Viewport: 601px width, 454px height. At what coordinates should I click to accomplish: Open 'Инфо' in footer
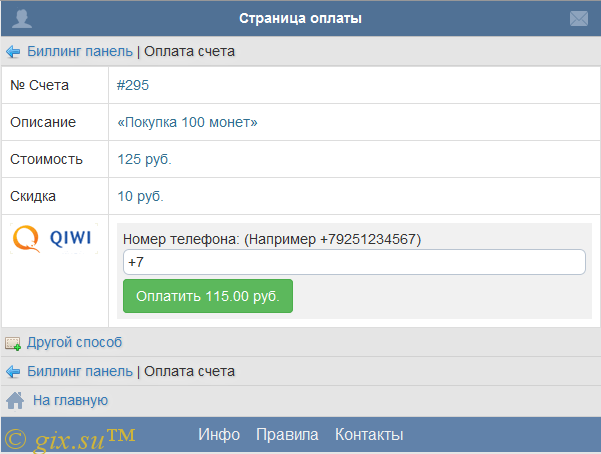(219, 434)
